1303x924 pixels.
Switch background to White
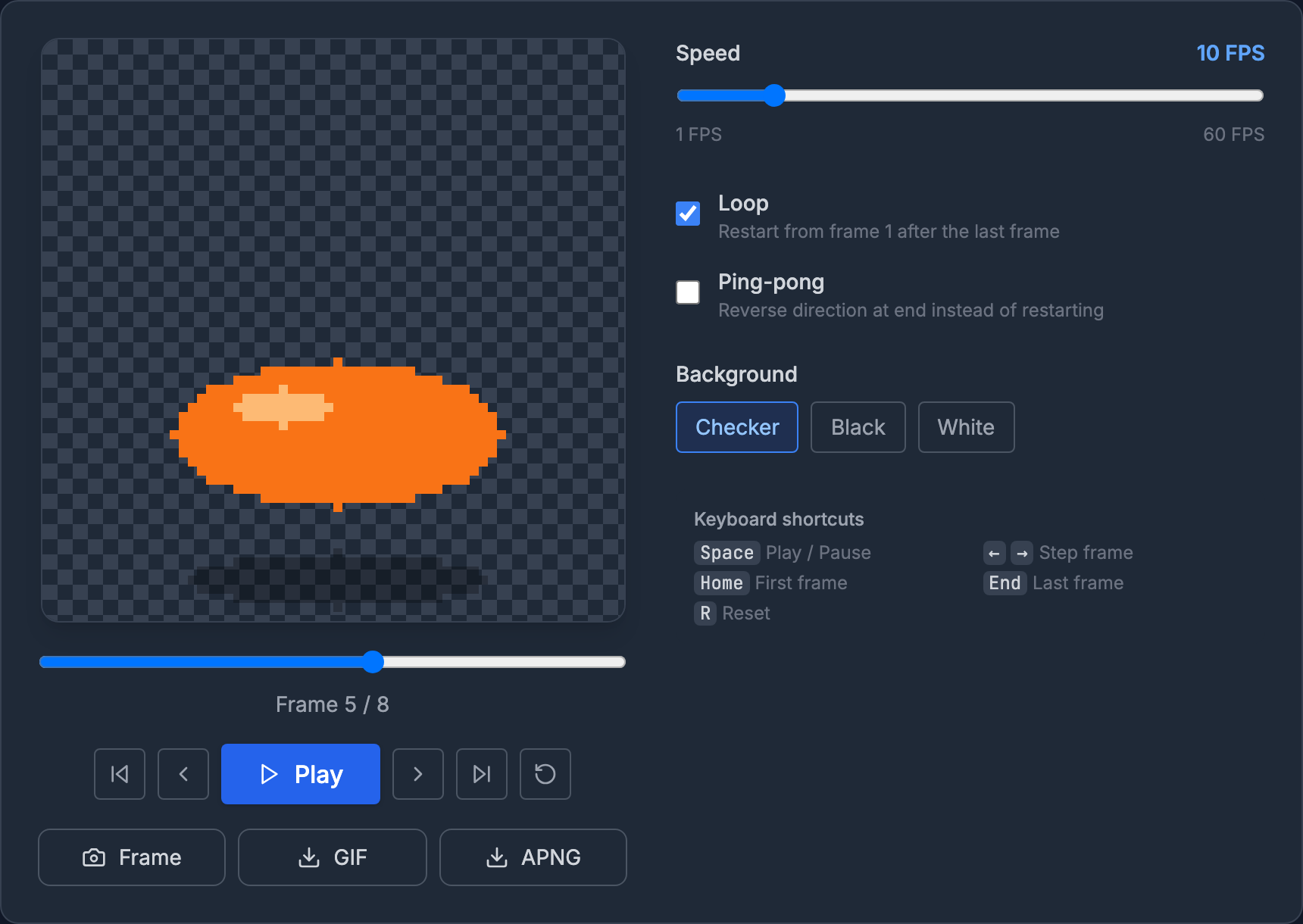[967, 427]
